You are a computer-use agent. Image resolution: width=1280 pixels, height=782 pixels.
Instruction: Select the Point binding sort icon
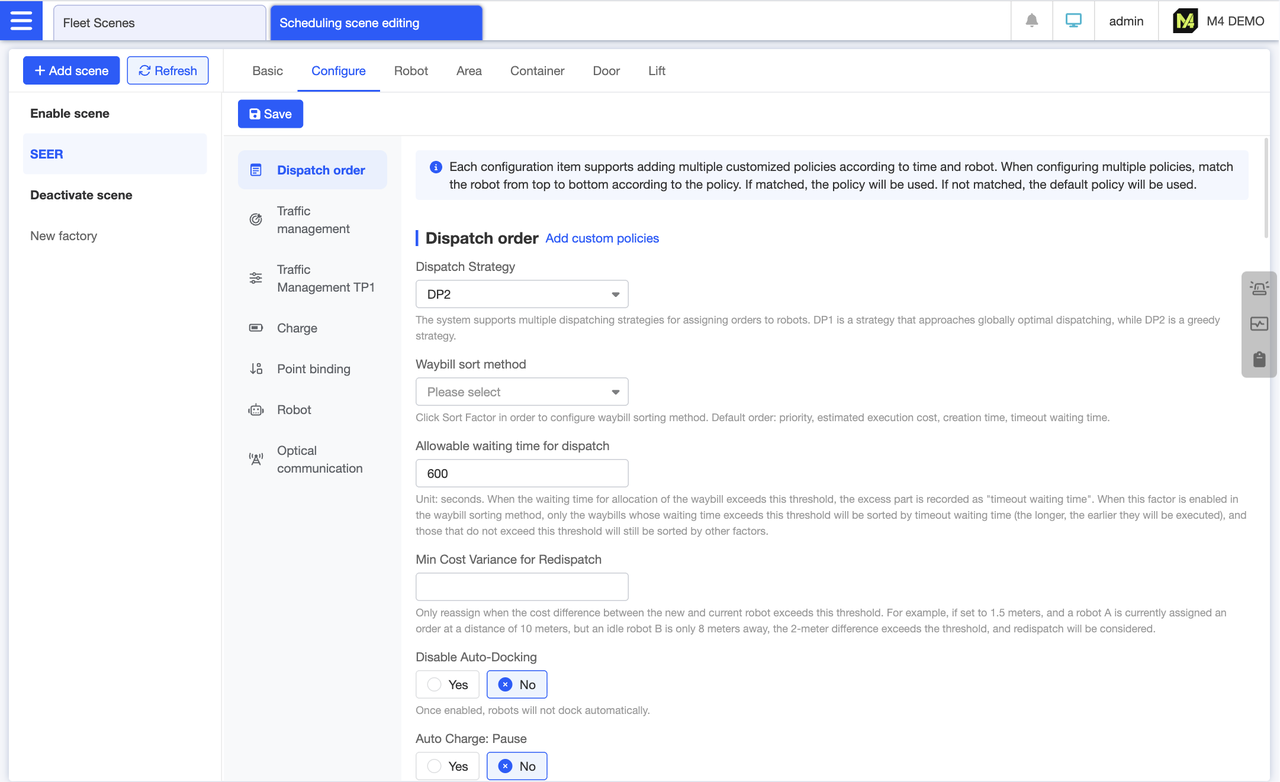click(x=254, y=368)
